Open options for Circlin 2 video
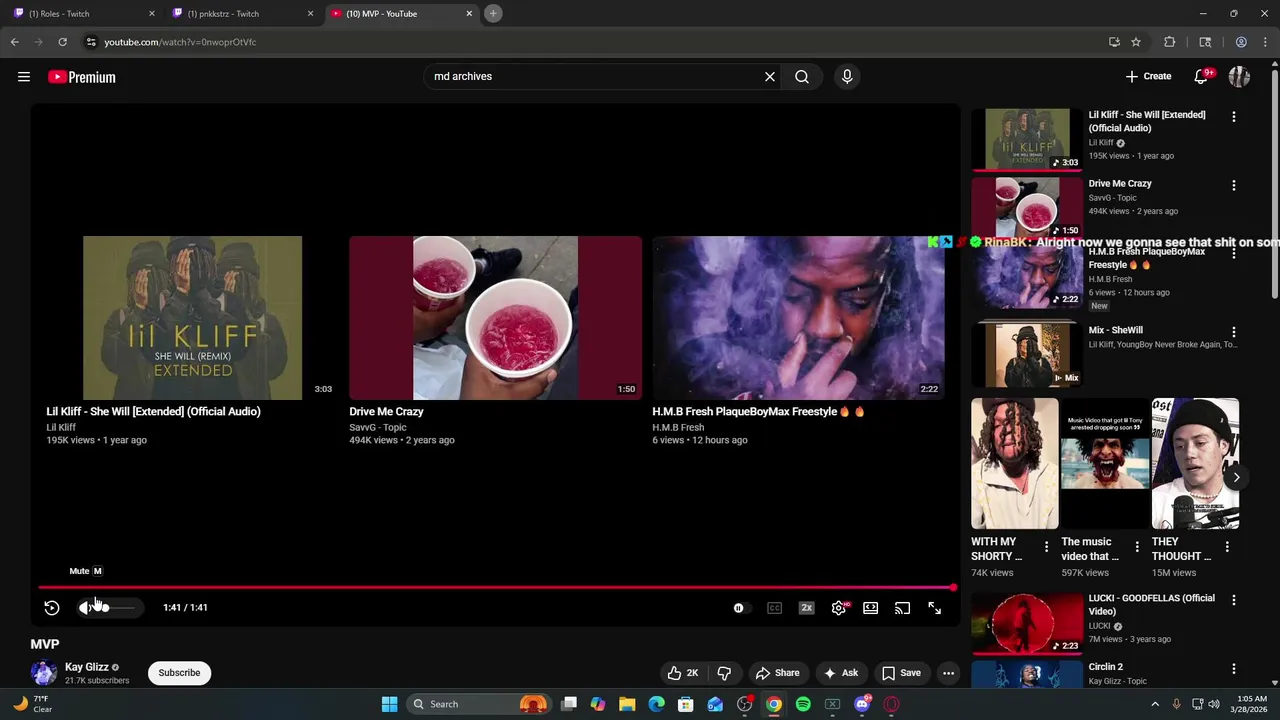This screenshot has width=1280, height=720. click(1234, 669)
